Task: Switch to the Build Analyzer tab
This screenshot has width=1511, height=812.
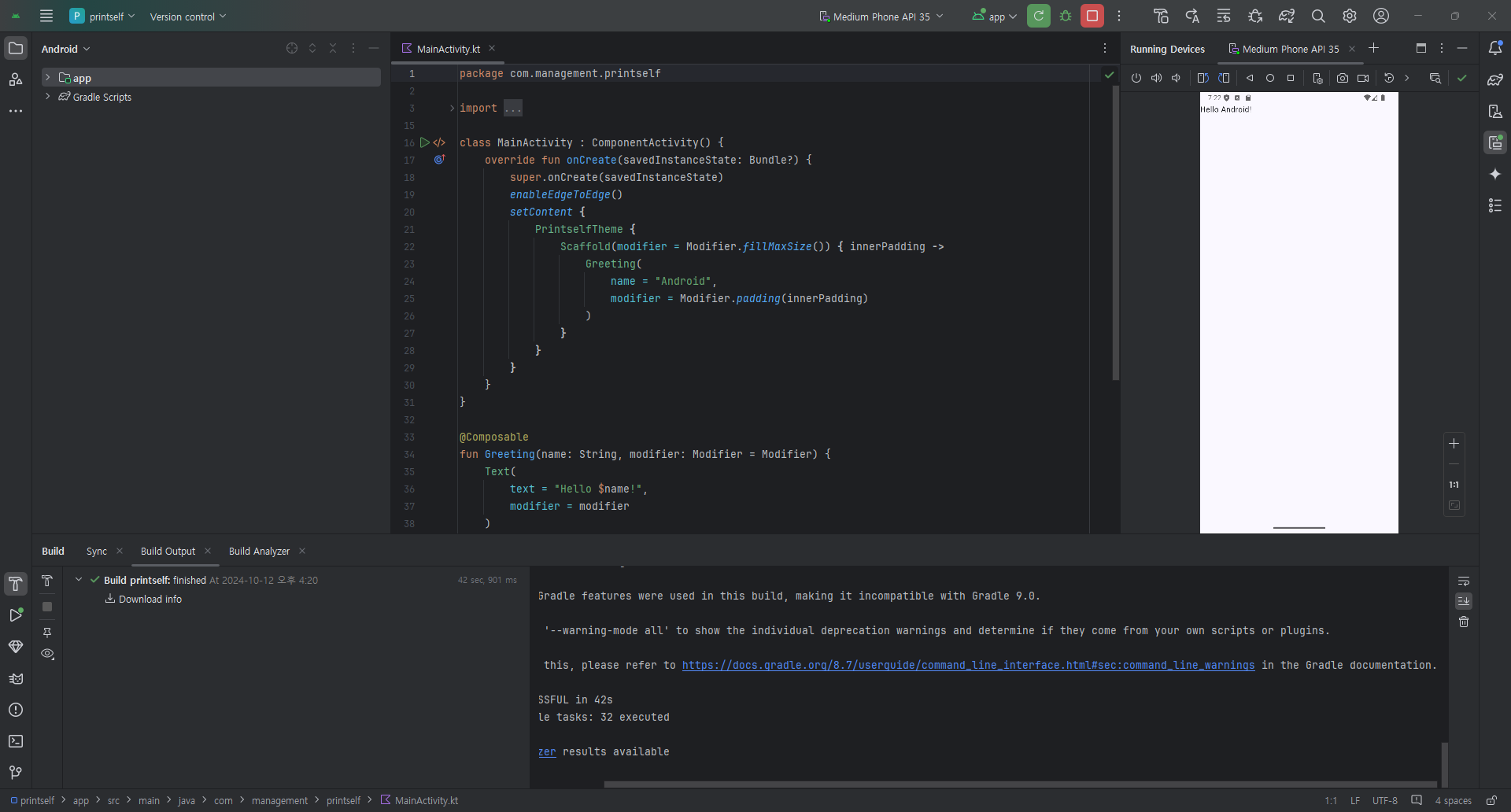Action: click(259, 552)
